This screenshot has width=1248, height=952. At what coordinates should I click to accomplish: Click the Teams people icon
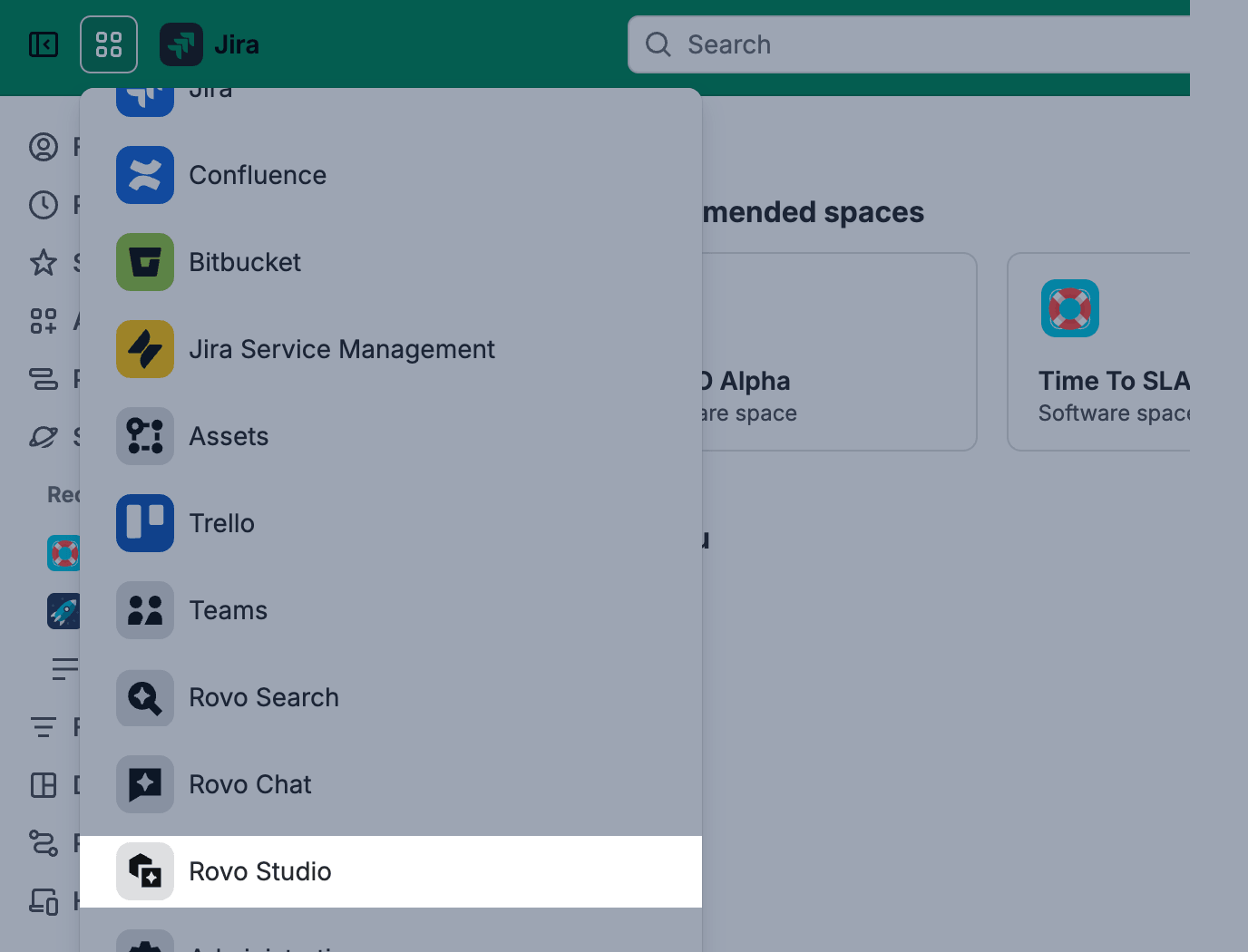point(145,610)
